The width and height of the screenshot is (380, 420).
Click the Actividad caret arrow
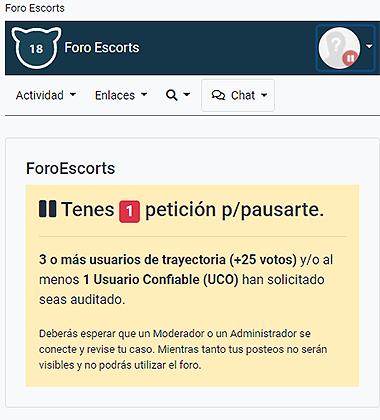point(73,95)
